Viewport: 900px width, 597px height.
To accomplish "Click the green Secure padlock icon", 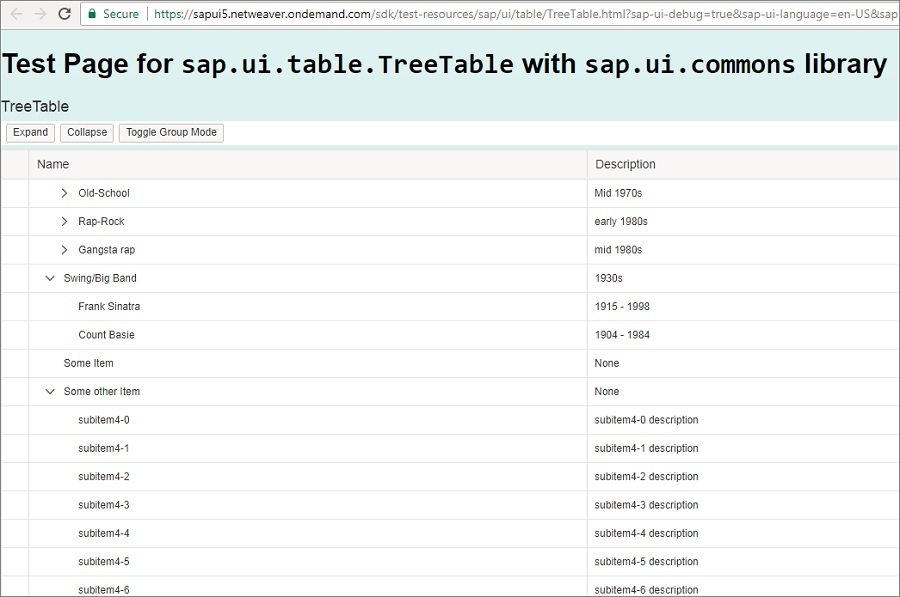I will coord(92,14).
